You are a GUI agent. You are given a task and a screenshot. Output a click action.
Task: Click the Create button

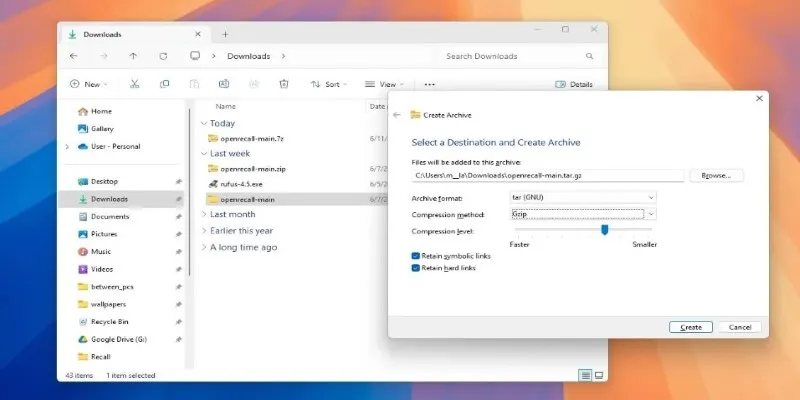[x=691, y=328]
